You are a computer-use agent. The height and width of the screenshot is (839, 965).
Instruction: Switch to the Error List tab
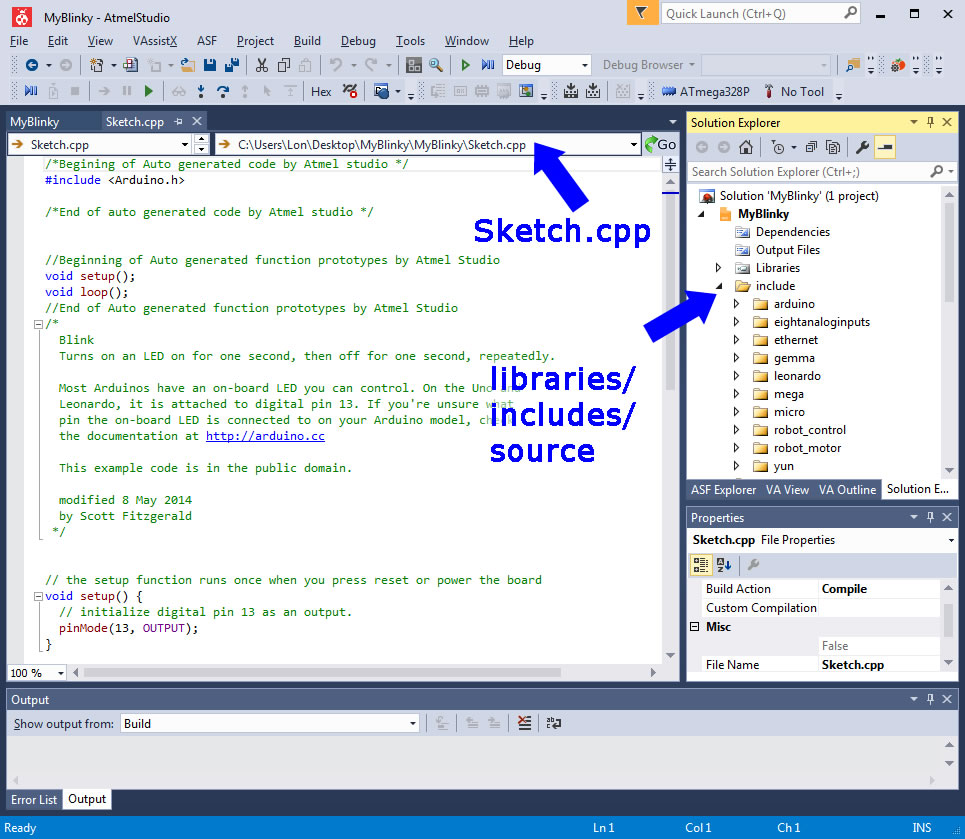coord(34,800)
